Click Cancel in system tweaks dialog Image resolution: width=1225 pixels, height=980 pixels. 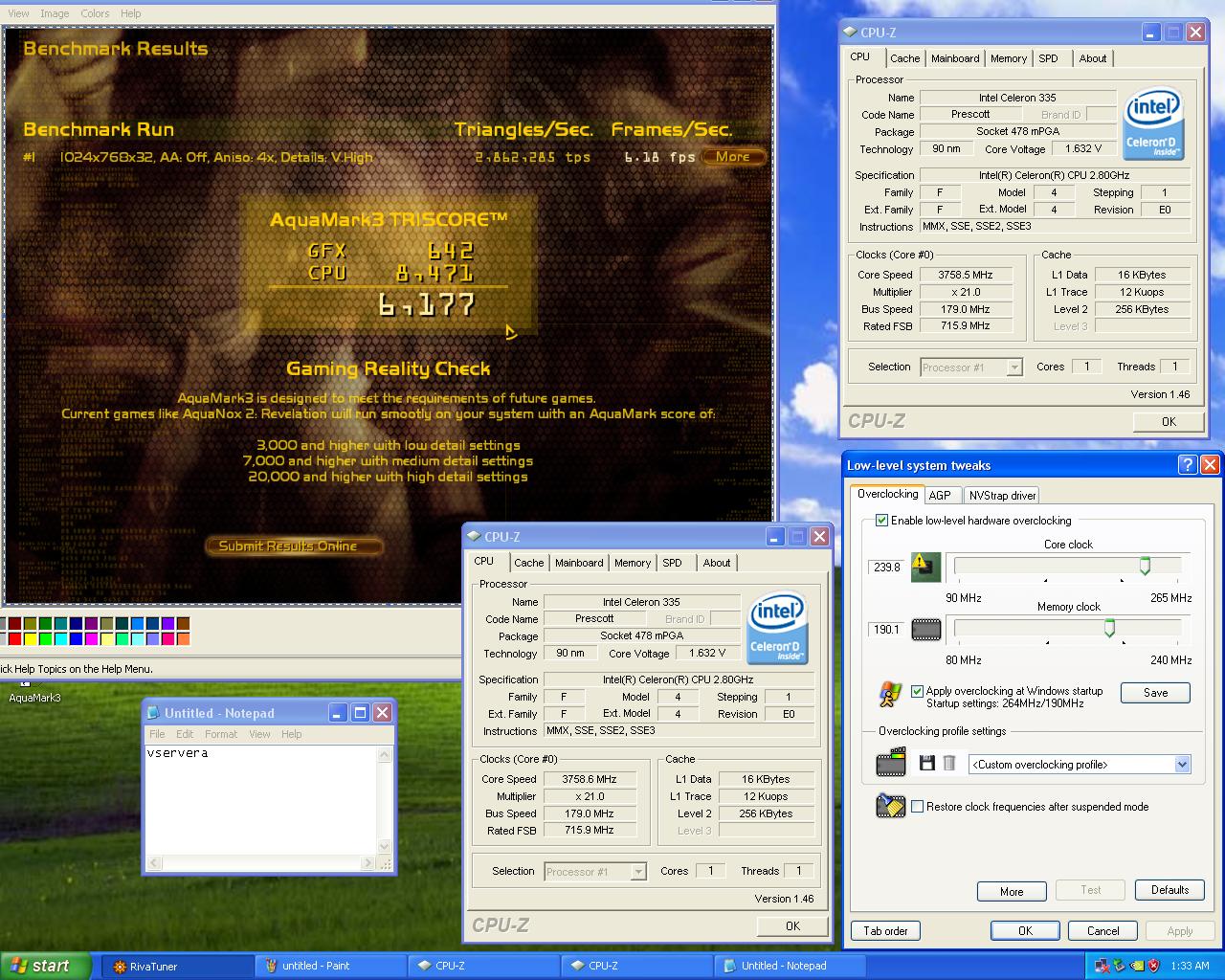1102,931
